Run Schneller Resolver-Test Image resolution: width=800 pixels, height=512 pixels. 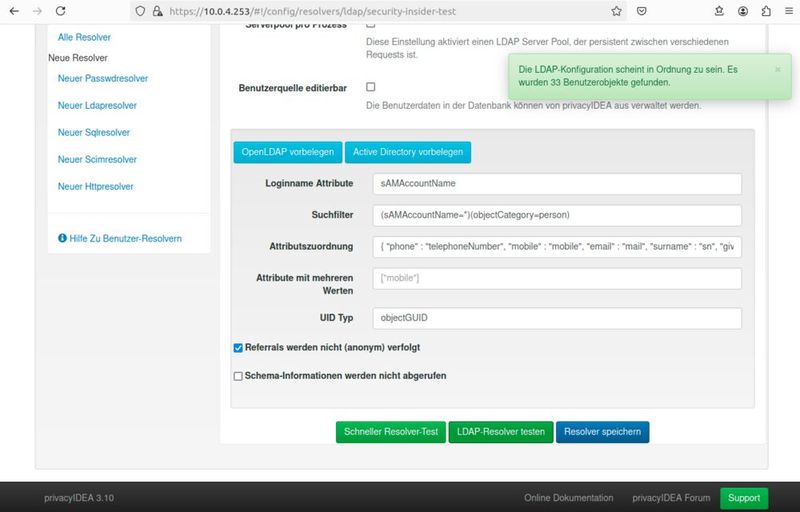tap(391, 432)
